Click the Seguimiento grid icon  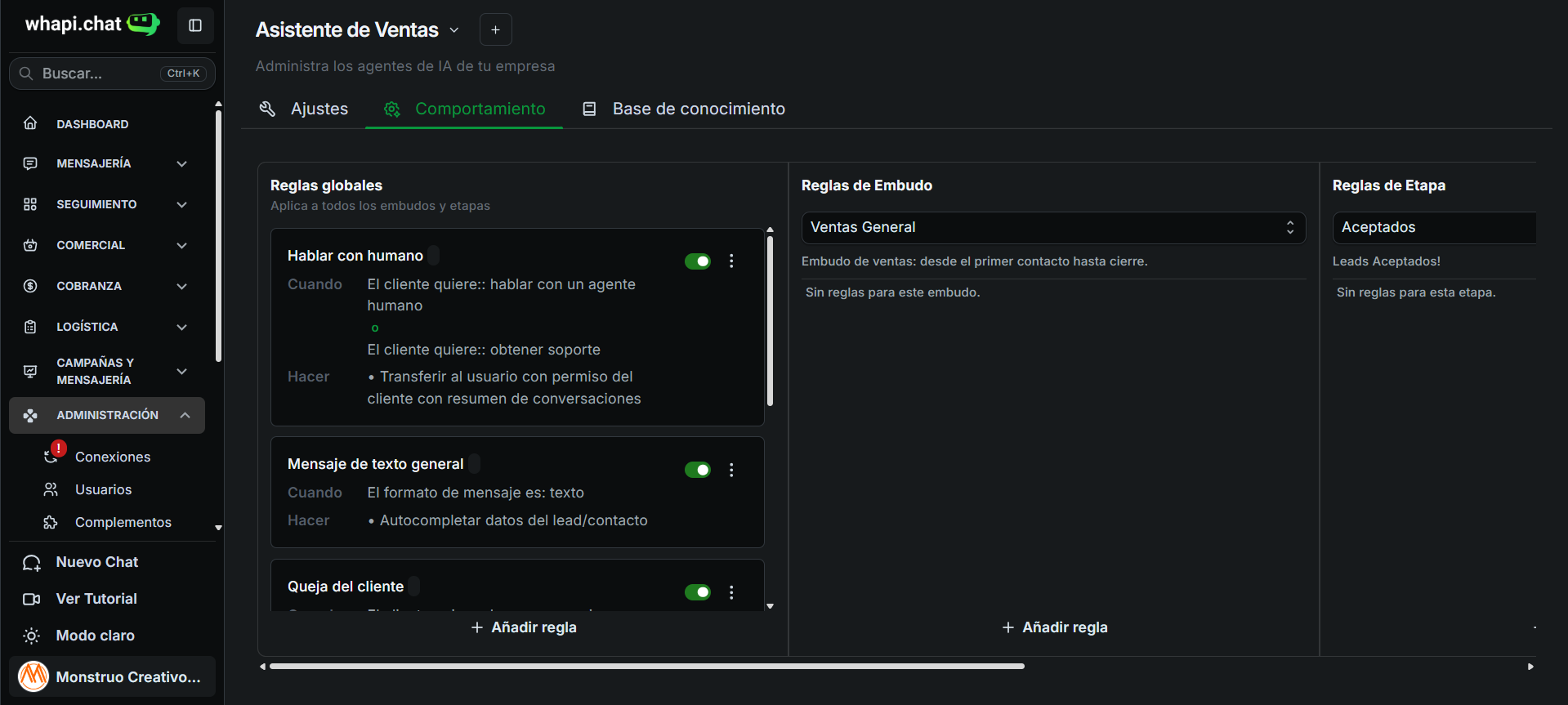click(x=30, y=204)
